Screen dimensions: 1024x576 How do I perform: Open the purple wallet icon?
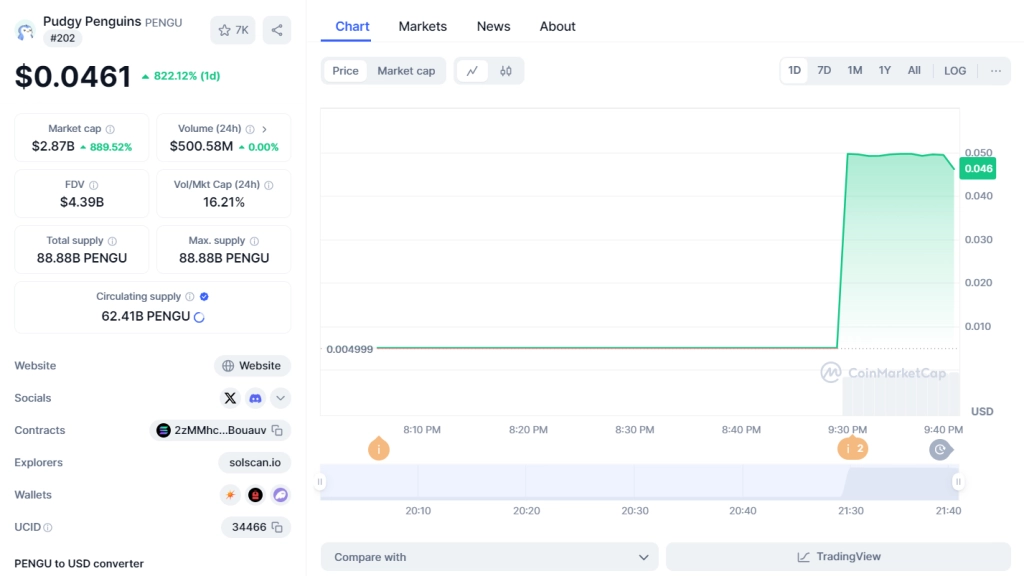[281, 495]
